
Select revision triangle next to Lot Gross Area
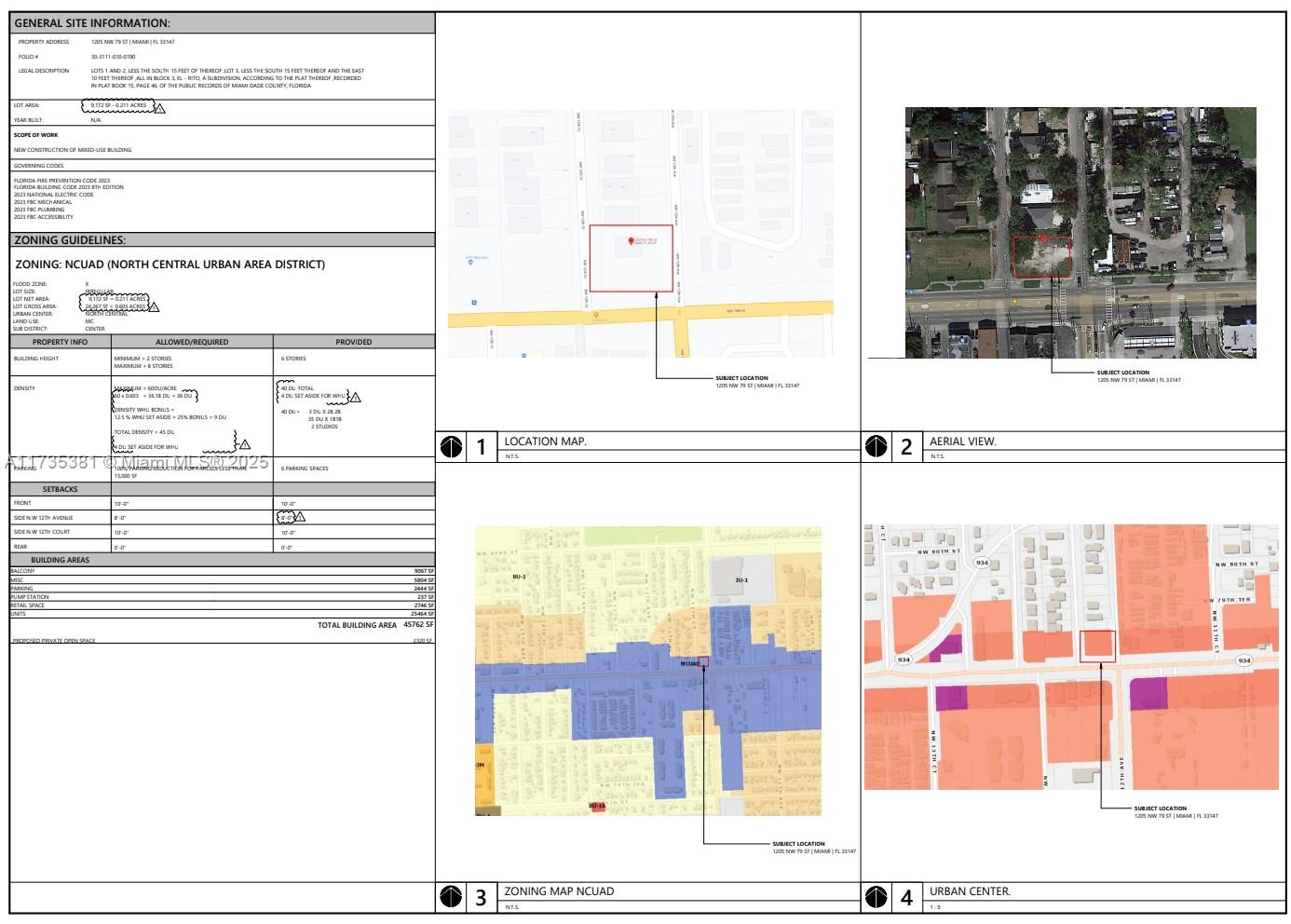154,306
